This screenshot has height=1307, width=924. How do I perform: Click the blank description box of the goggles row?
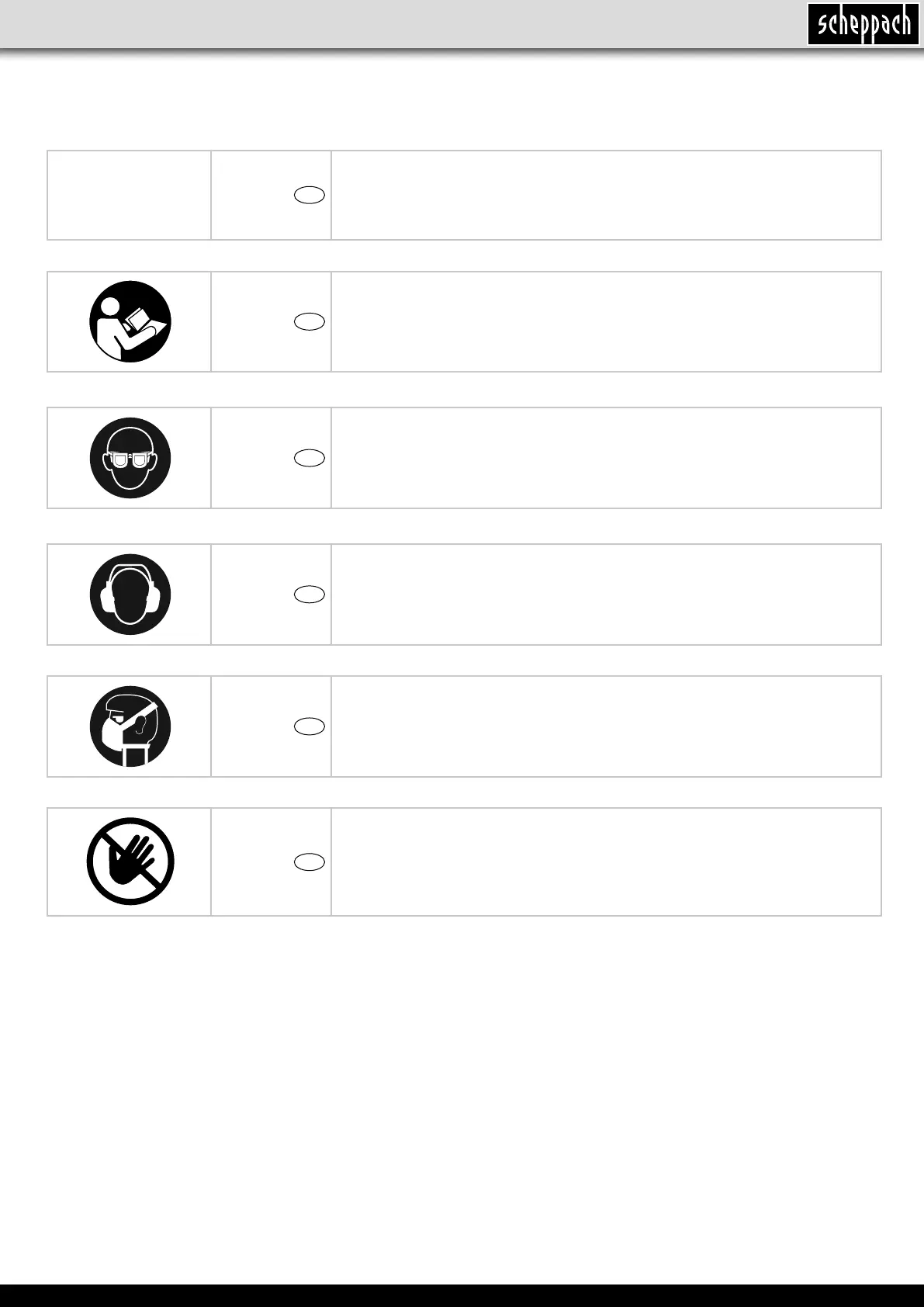click(x=607, y=458)
